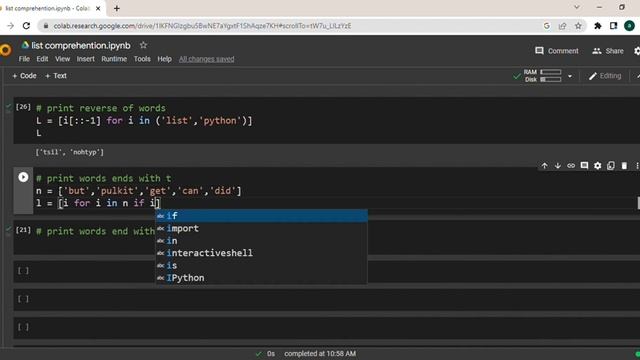Click the Share button

click(x=608, y=51)
